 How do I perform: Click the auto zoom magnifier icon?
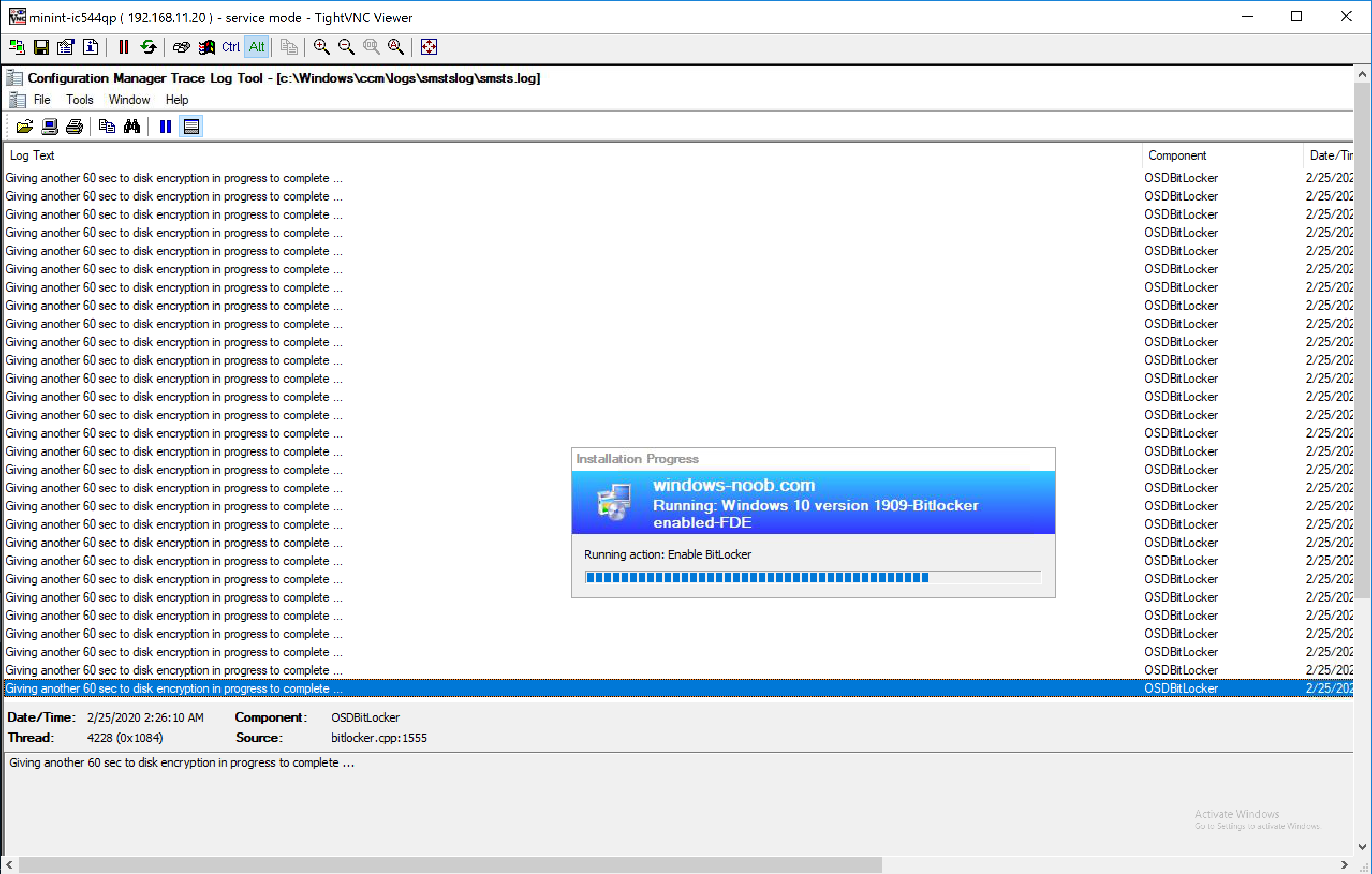tap(395, 47)
